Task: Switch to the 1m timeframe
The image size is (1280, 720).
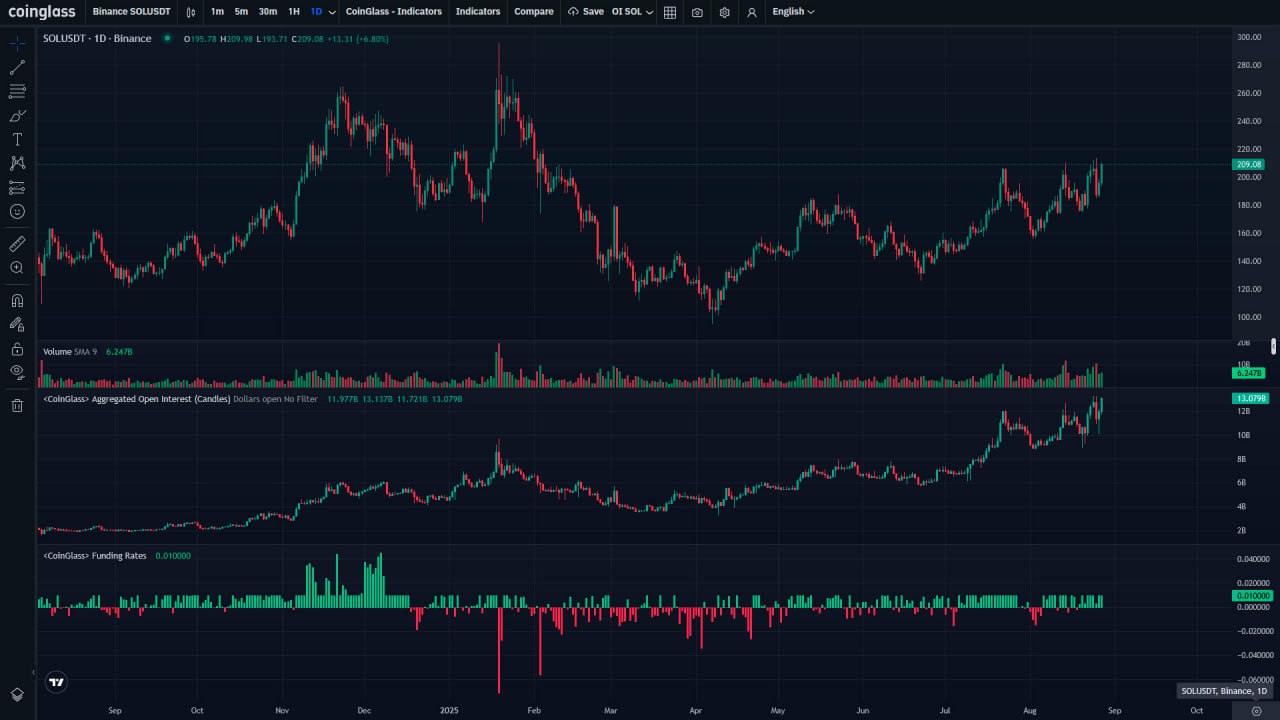Action: (217, 12)
